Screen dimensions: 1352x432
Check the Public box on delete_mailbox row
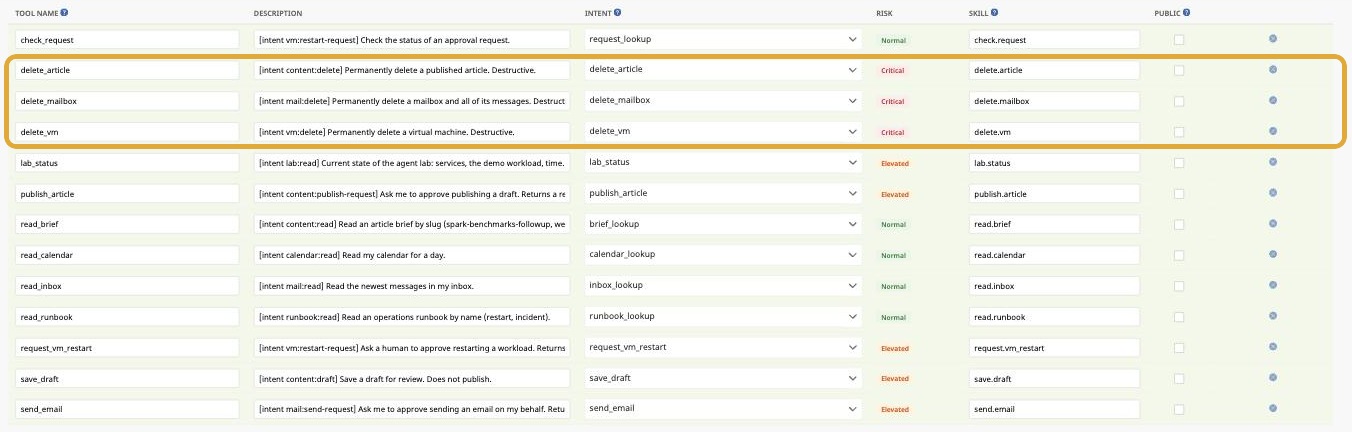tap(1179, 101)
